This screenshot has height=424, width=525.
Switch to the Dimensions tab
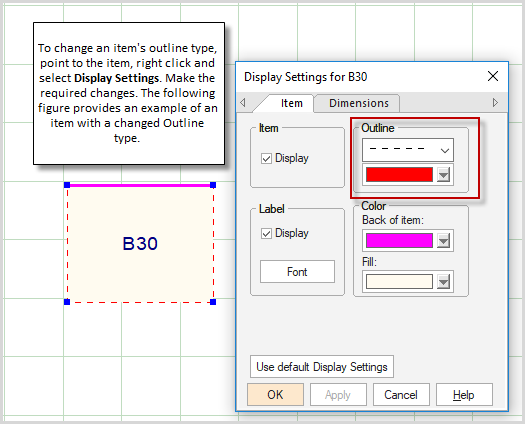[359, 103]
